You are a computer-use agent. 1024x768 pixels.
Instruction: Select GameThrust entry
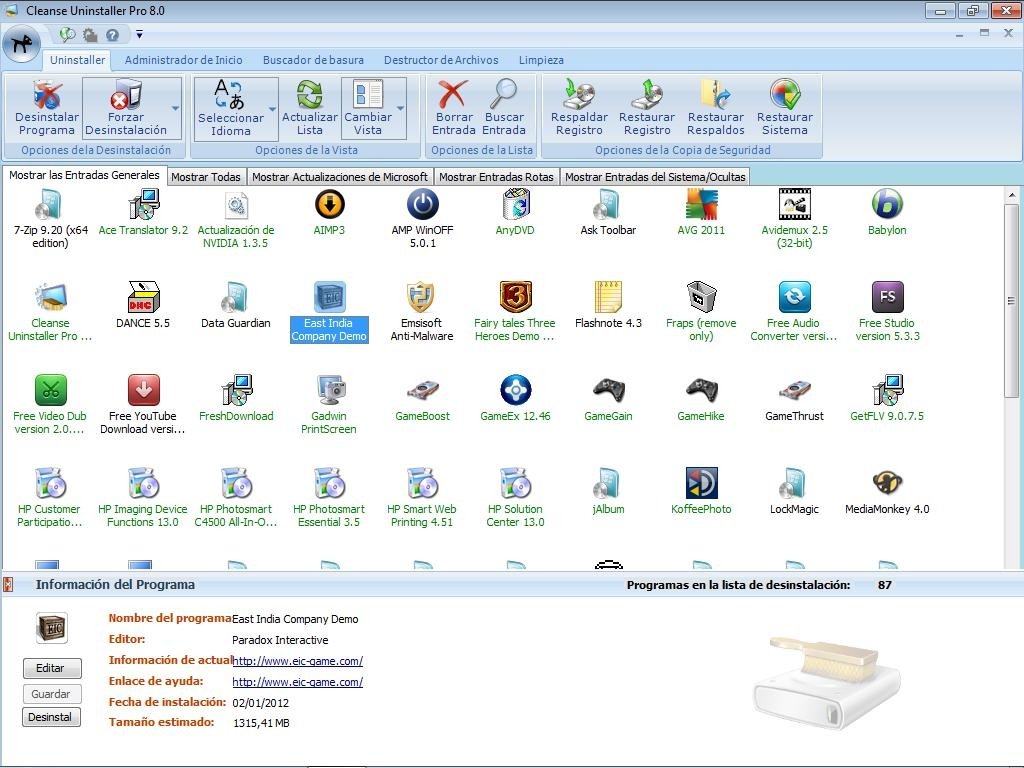(794, 400)
